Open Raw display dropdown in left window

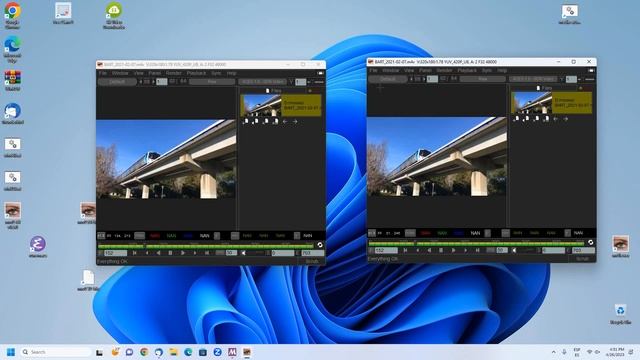(212, 82)
